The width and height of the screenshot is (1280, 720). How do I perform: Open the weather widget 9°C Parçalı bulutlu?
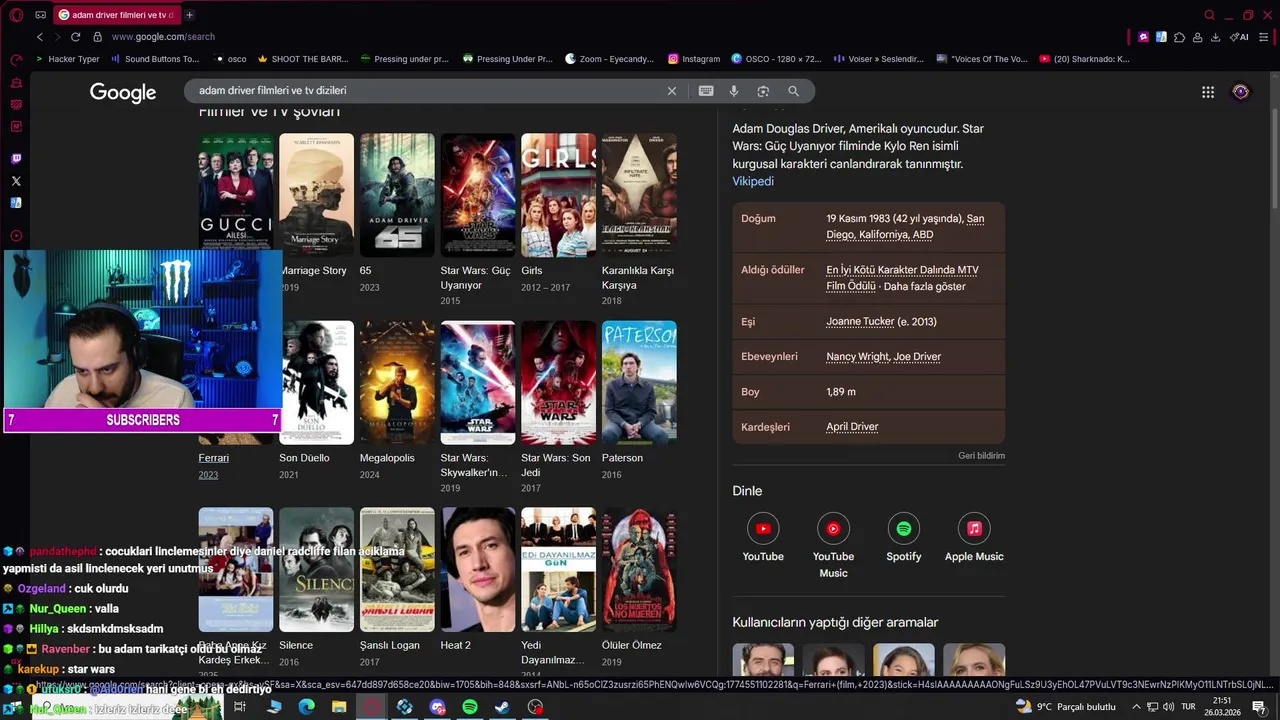pos(1066,707)
